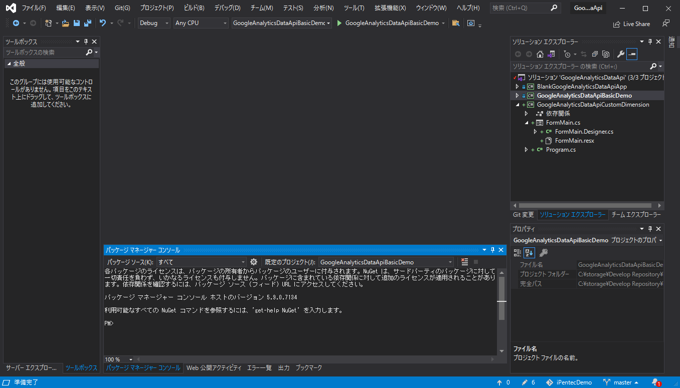The height and width of the screenshot is (388, 680).
Task: Open the デバッグ(D) menu
Action: pos(227,8)
